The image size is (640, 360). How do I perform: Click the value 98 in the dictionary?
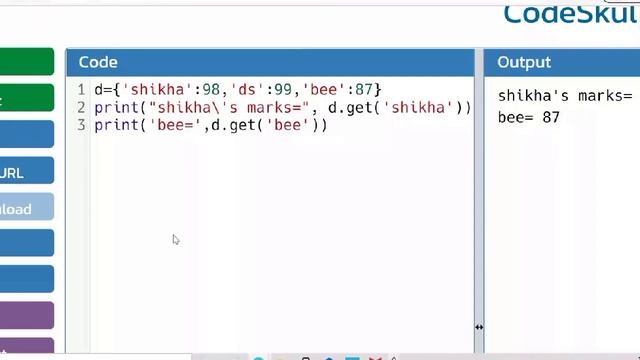tap(211, 89)
